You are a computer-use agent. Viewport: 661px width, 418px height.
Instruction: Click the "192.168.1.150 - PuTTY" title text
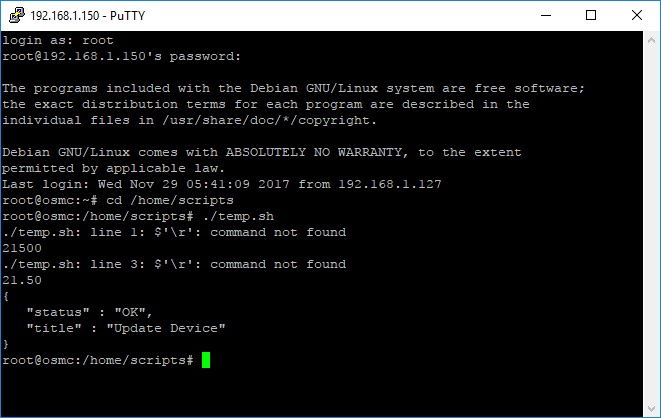(88, 16)
